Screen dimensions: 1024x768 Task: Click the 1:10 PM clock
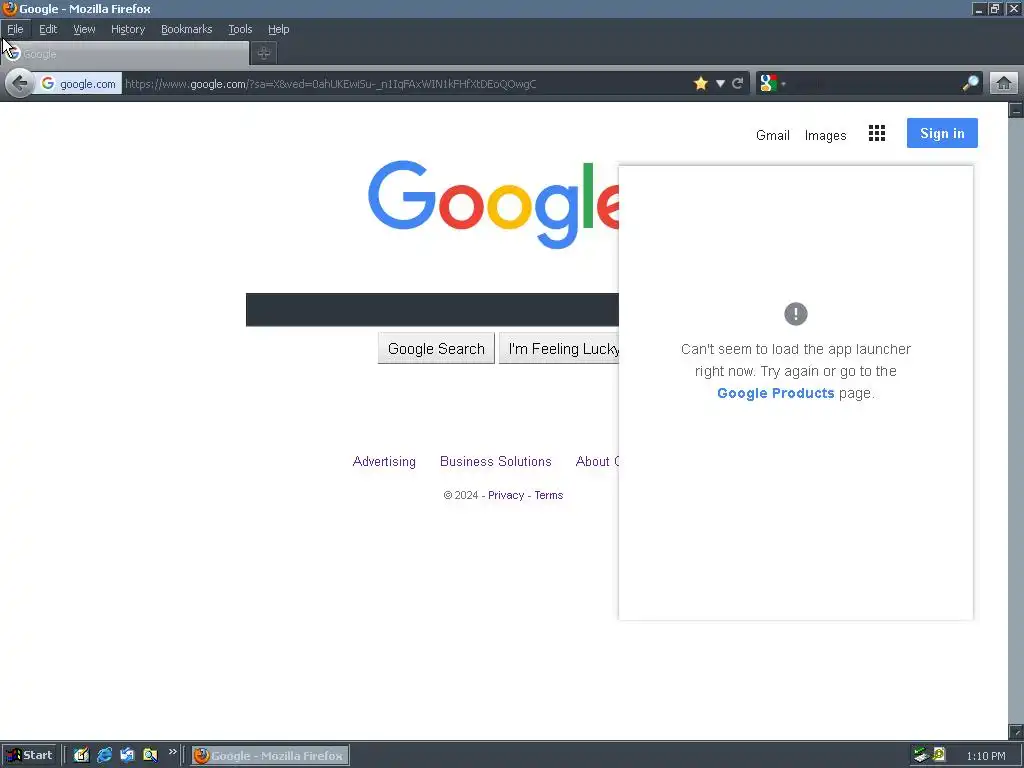(985, 756)
